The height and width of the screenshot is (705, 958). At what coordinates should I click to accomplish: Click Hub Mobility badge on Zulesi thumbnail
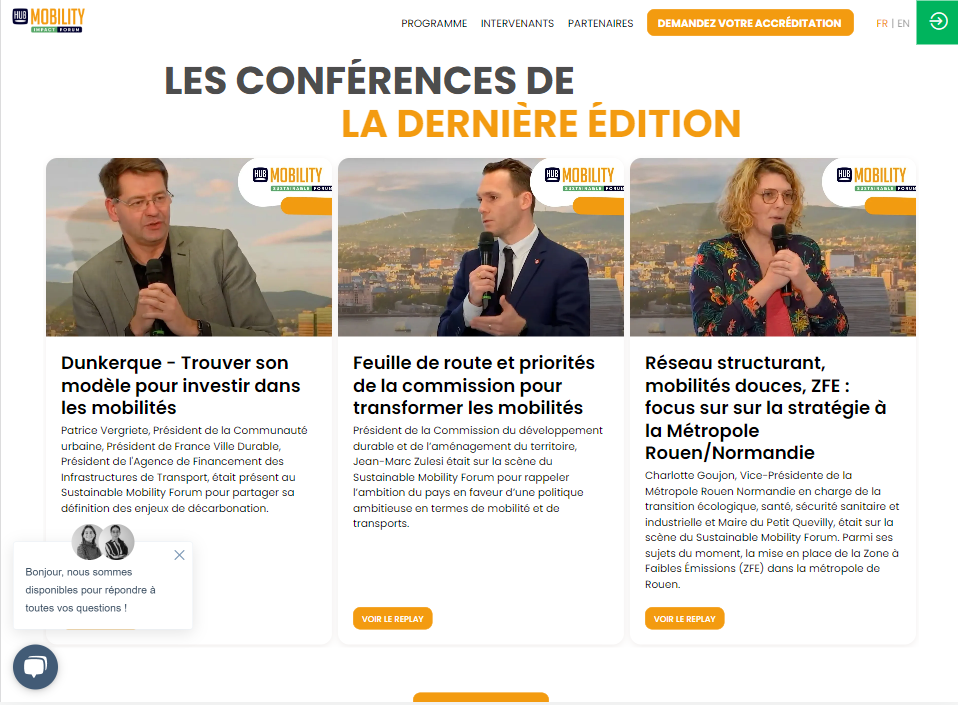coord(580,179)
